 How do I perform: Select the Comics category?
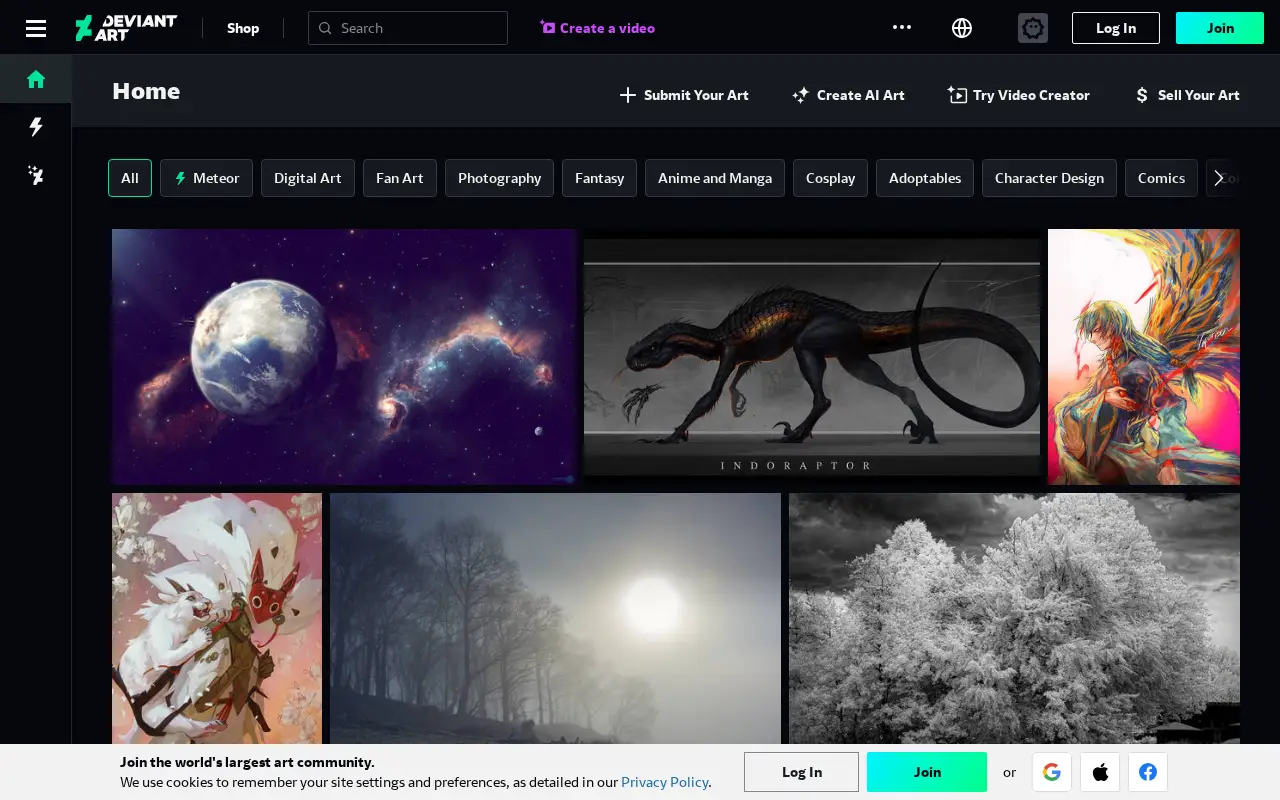1161,178
